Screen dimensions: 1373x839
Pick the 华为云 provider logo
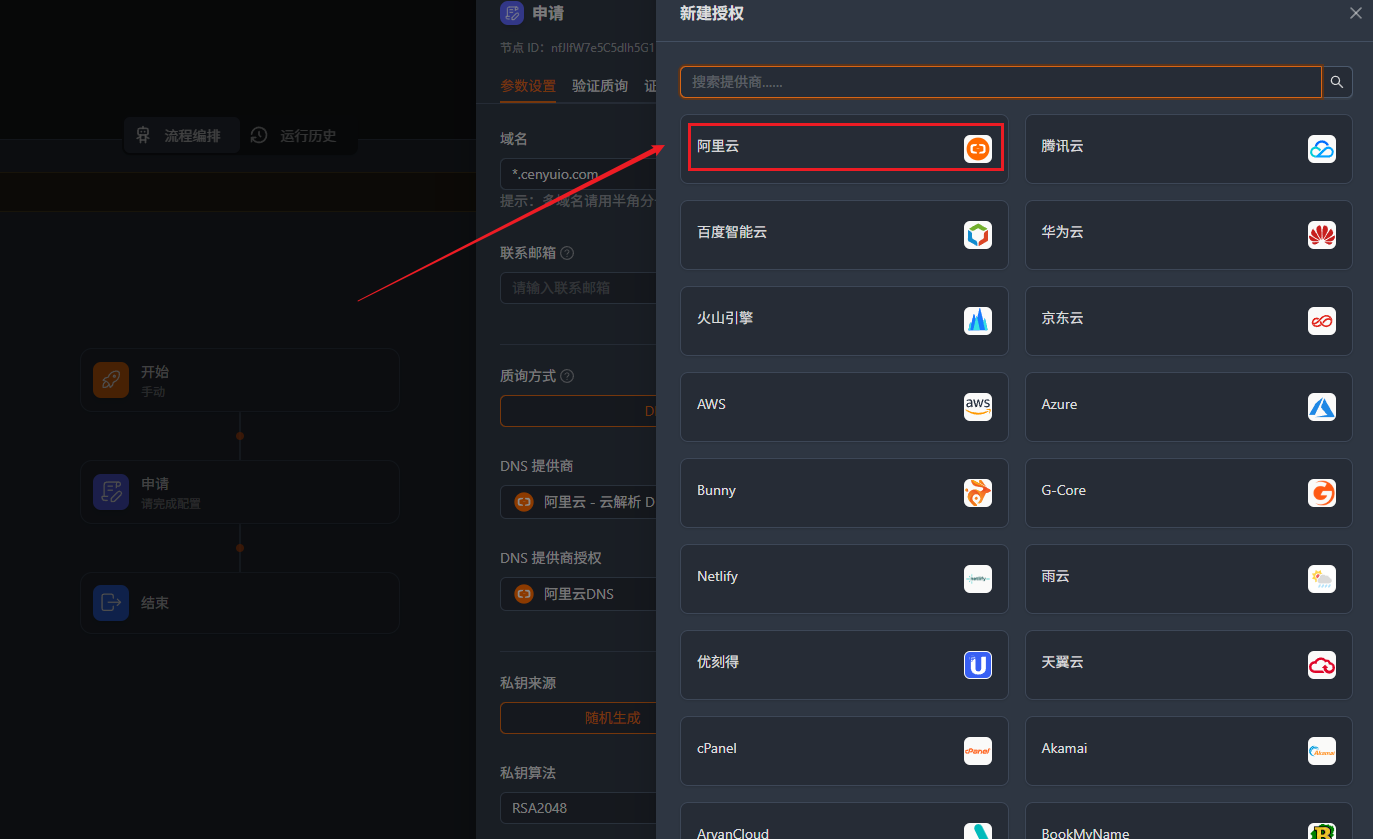coord(1321,235)
